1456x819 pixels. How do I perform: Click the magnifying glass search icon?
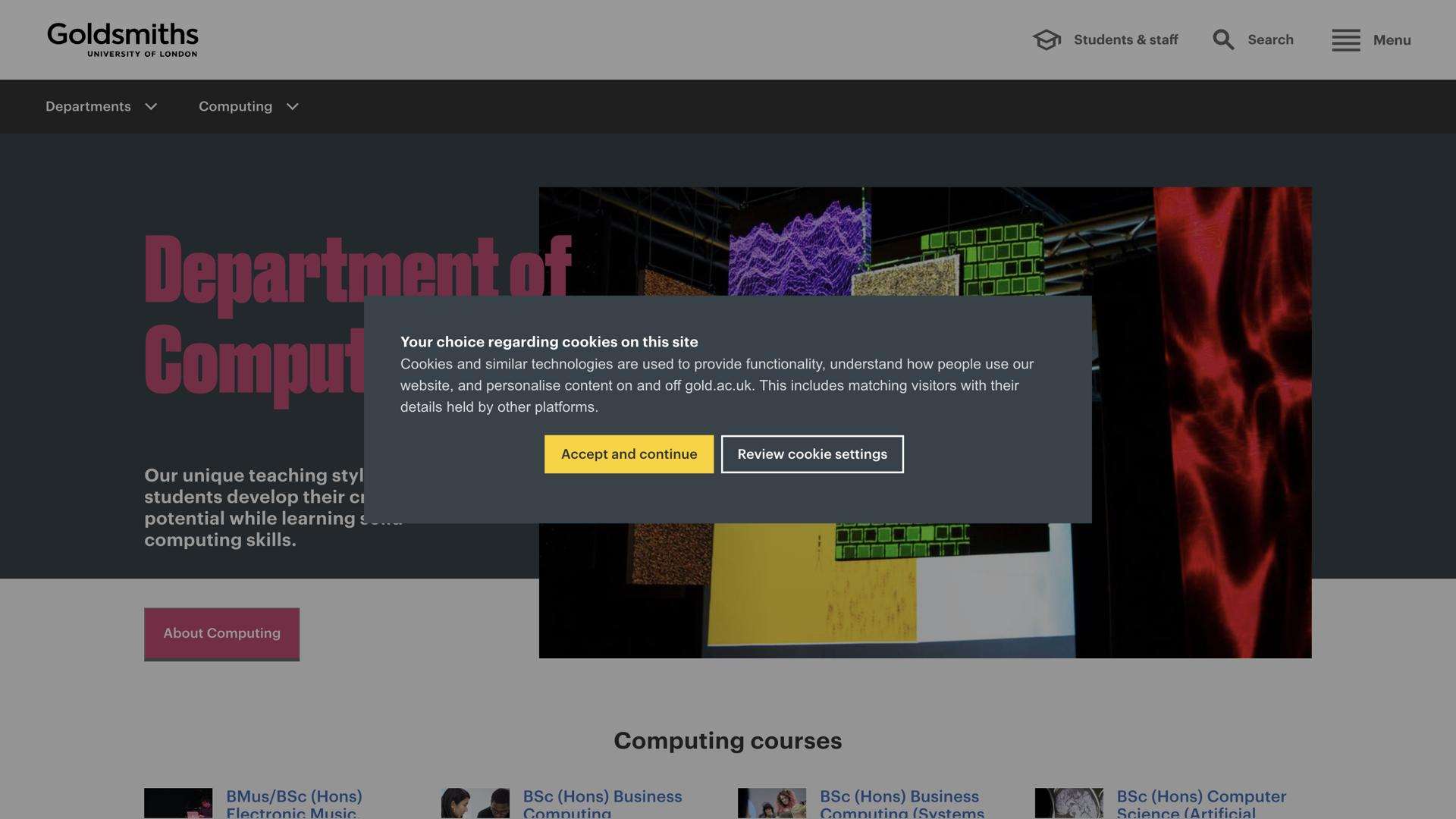1222,39
